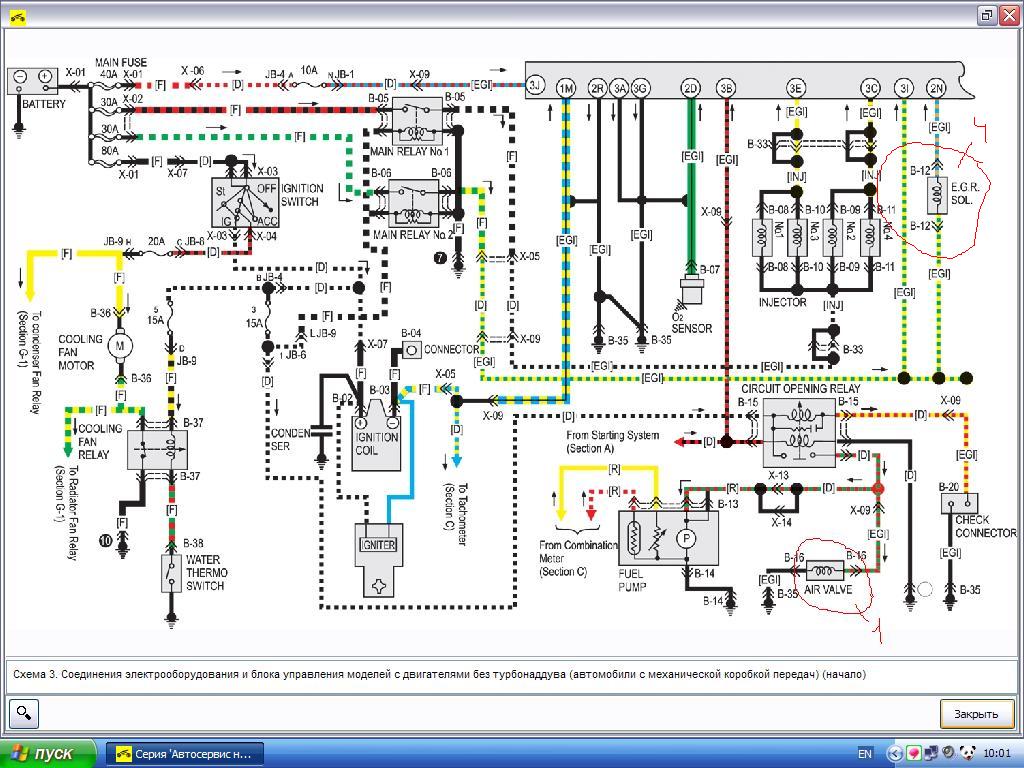Open the network connections tray icon

point(931,754)
